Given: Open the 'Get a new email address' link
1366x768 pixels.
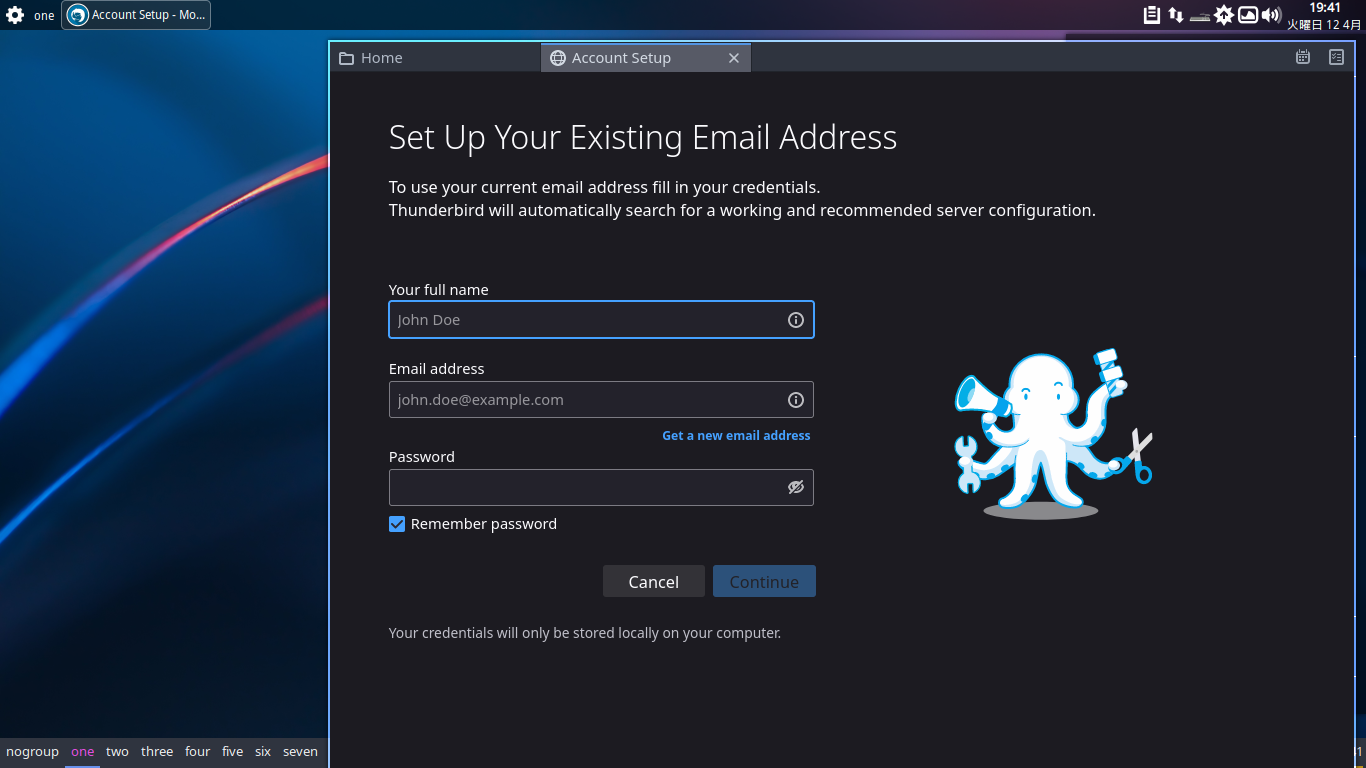Looking at the screenshot, I should click(736, 436).
